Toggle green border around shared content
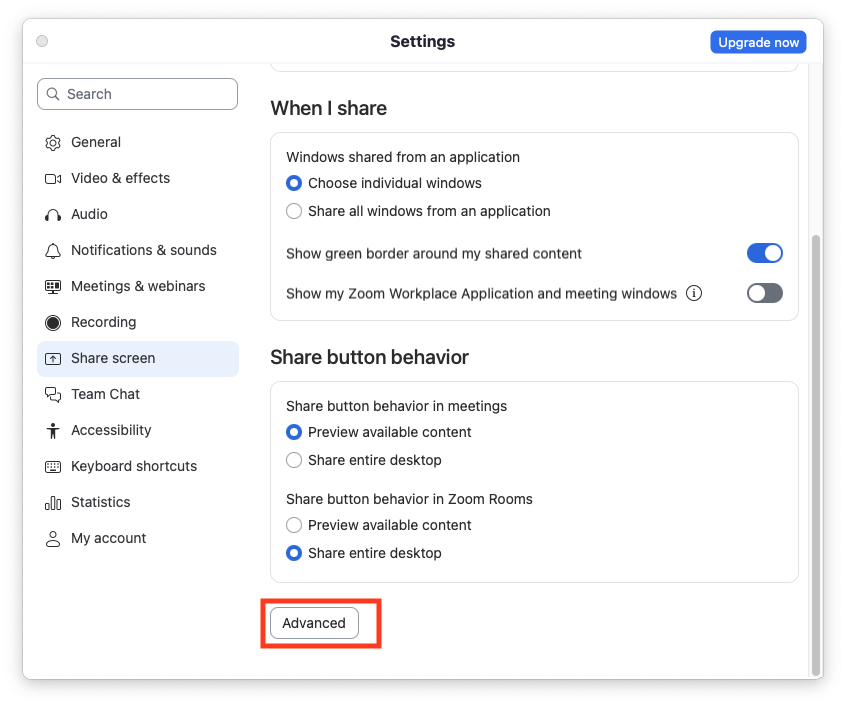 coord(765,253)
